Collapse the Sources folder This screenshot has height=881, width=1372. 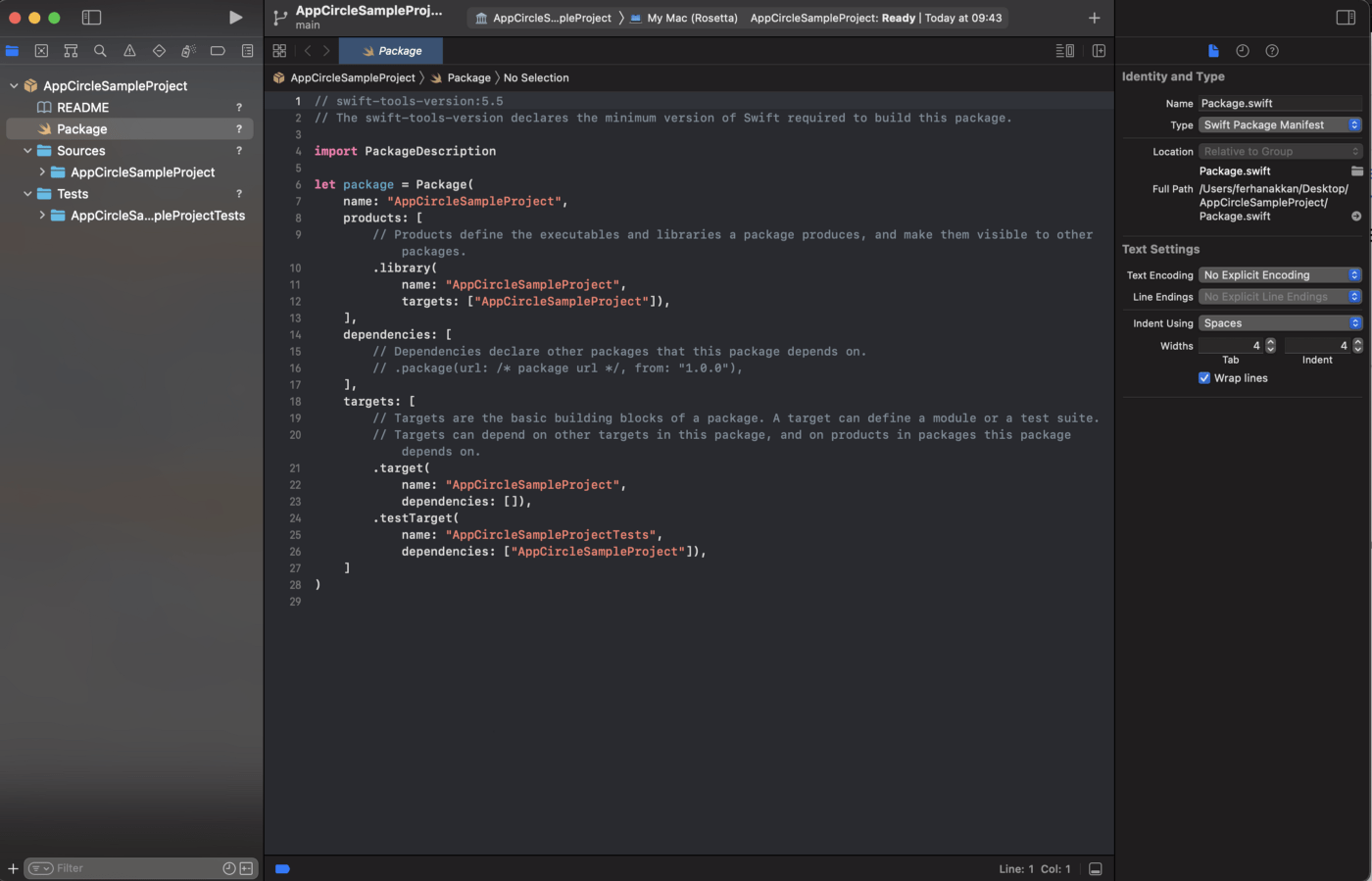pyautogui.click(x=27, y=151)
